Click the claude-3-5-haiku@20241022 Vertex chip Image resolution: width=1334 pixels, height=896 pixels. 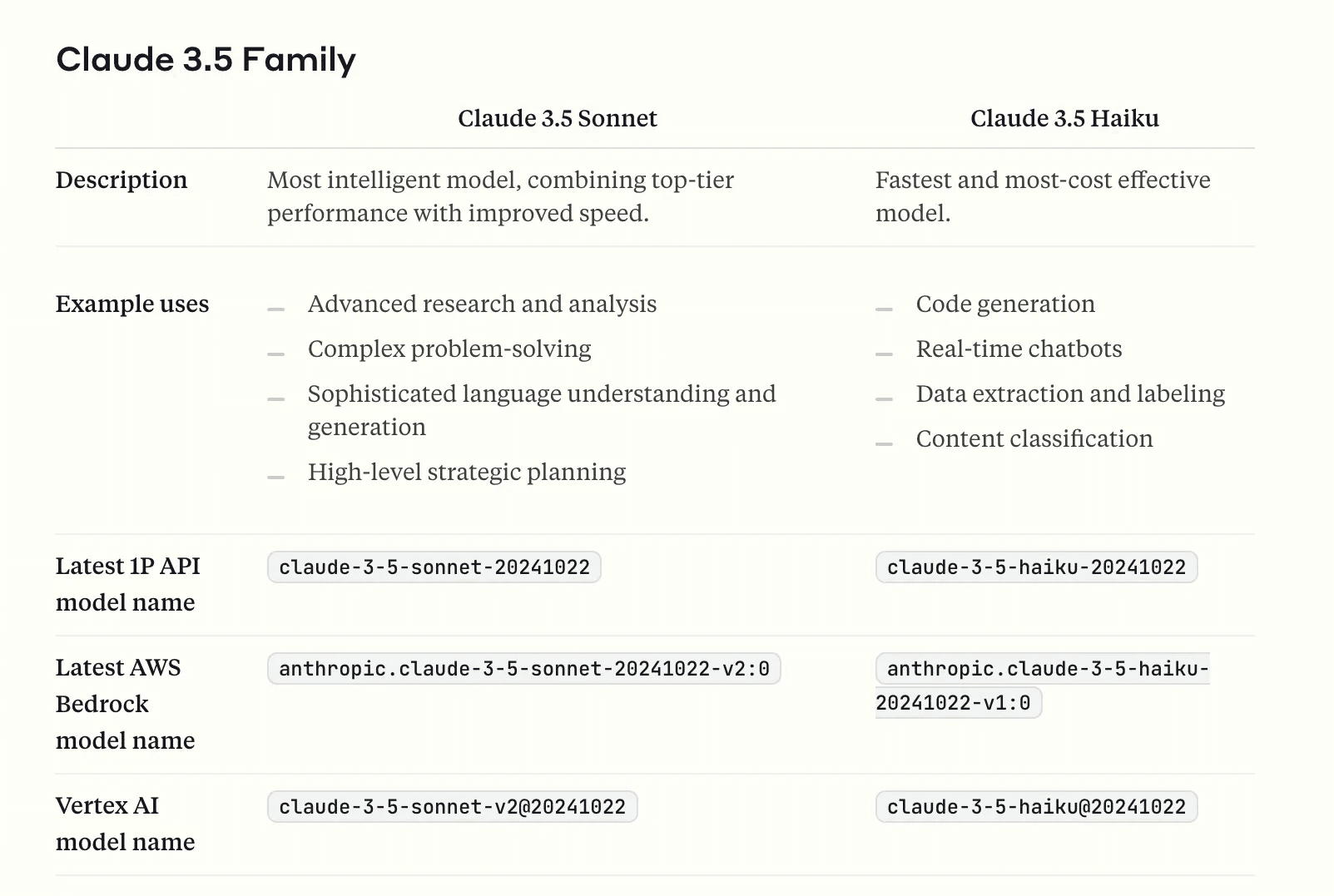click(x=1036, y=807)
